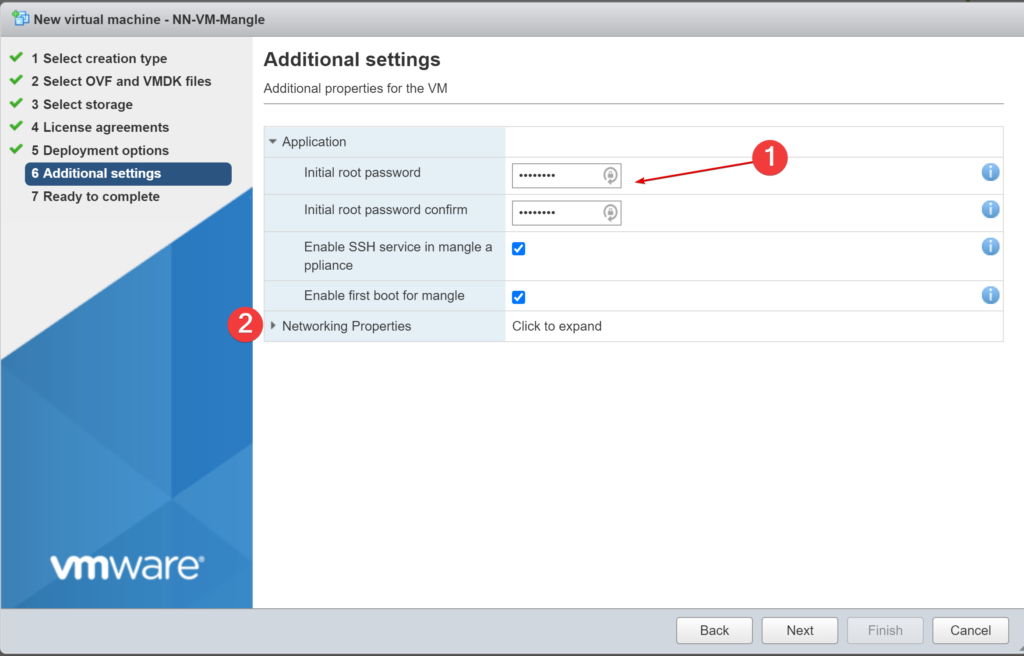The width and height of the screenshot is (1024, 656).
Task: Uncheck Enable first boot for mangle
Action: click(519, 297)
